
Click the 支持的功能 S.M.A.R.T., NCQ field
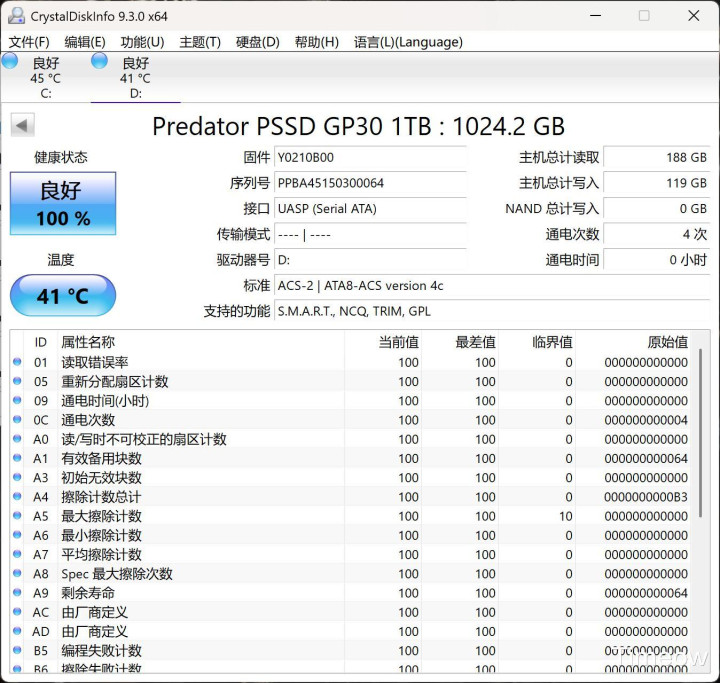click(x=492, y=311)
